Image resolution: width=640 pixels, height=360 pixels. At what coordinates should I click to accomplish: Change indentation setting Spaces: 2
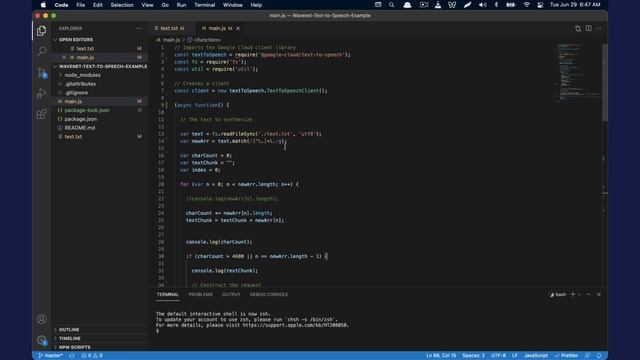click(x=473, y=356)
